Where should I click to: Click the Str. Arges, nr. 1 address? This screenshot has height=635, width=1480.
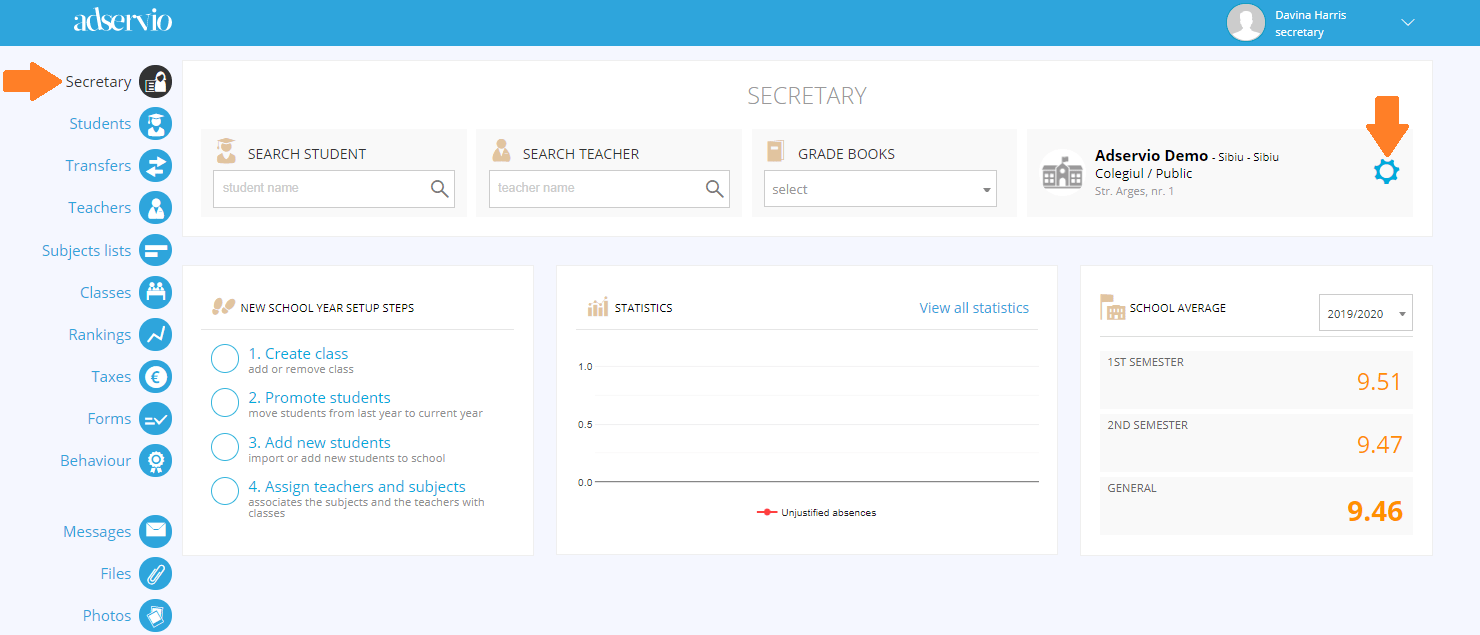click(1134, 191)
